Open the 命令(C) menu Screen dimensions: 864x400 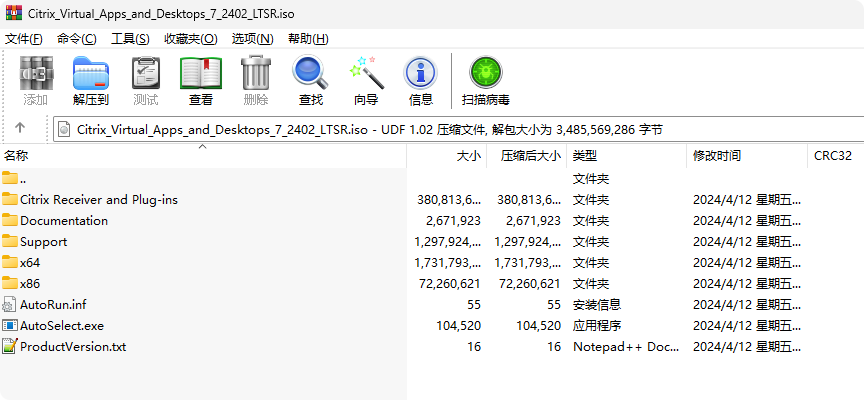[x=77, y=39]
